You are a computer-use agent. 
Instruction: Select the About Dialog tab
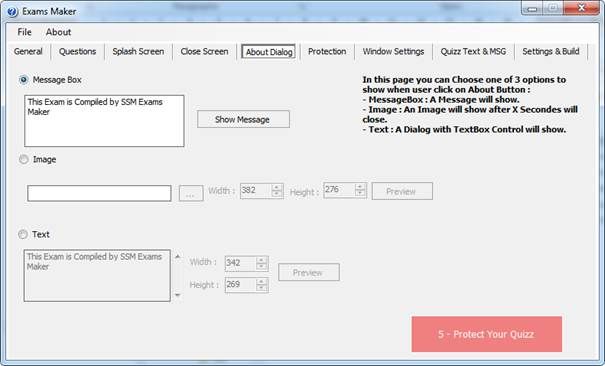pyautogui.click(x=269, y=52)
